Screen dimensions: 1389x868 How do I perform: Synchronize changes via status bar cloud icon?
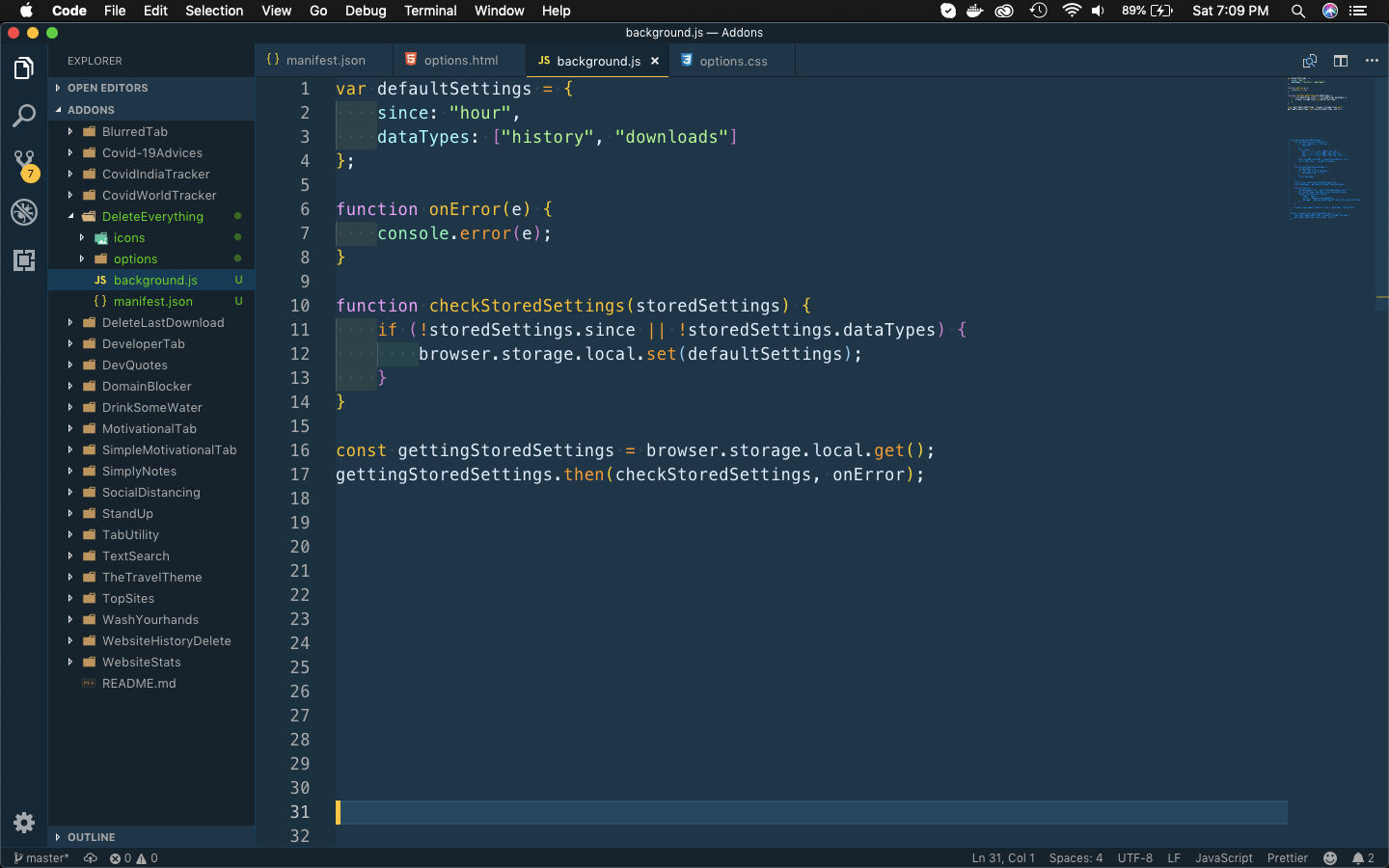91,858
